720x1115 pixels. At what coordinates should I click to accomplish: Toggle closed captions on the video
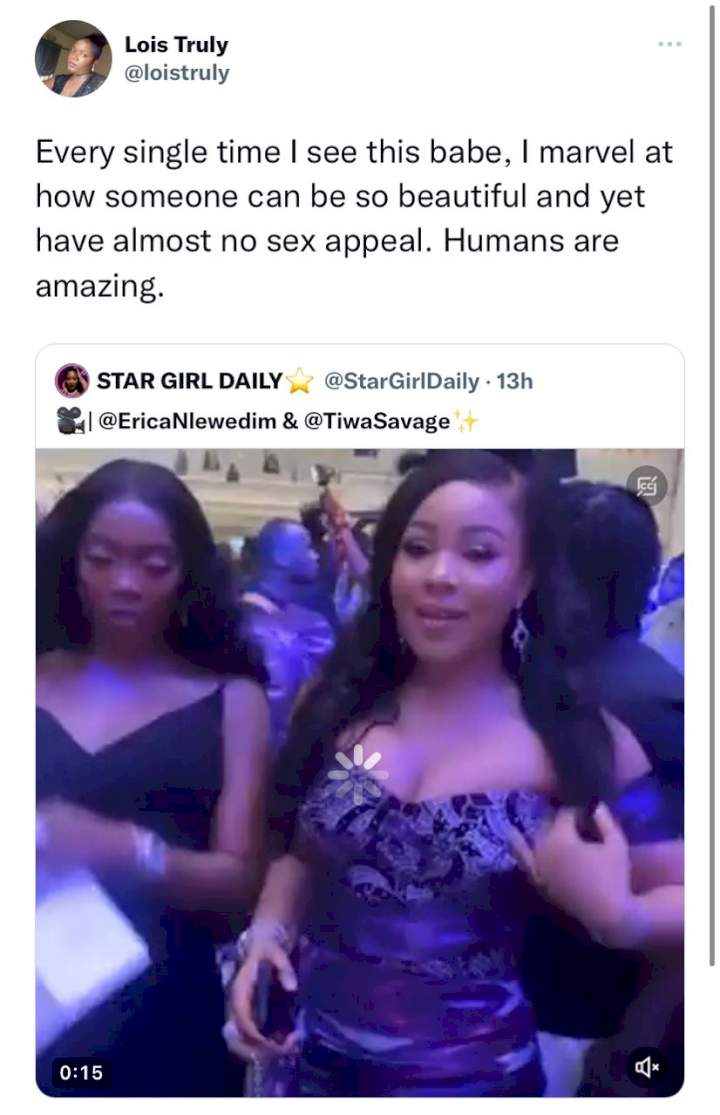(x=647, y=486)
